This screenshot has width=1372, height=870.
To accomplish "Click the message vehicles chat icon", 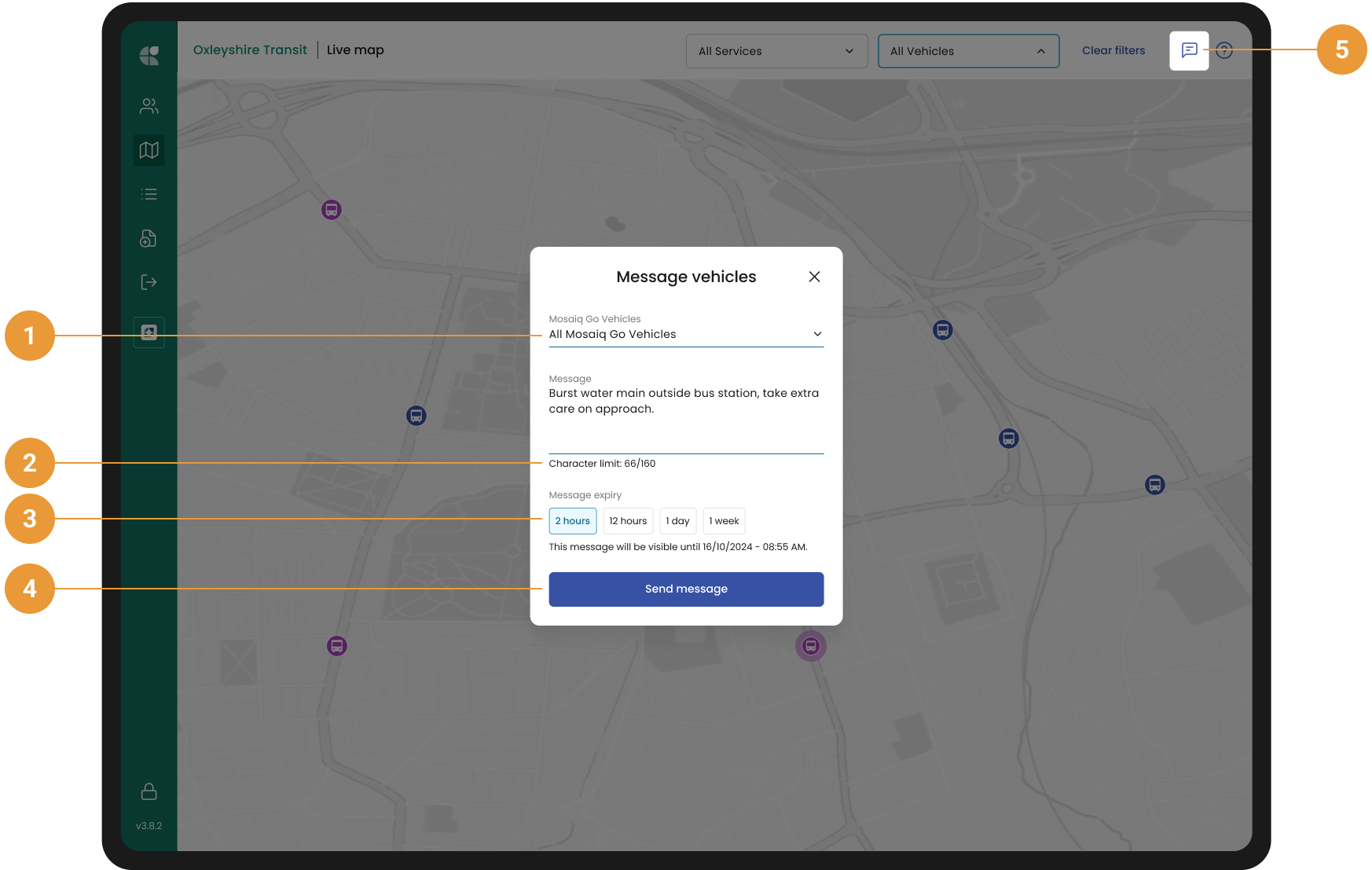I will click(x=1189, y=50).
